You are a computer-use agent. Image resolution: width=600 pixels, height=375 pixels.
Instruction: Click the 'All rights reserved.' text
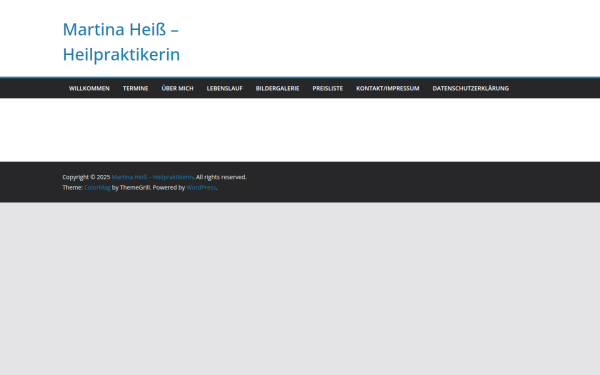[221, 177]
